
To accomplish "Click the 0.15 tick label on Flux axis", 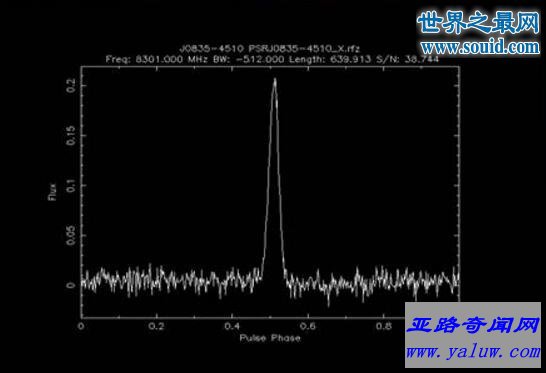I will point(71,135).
